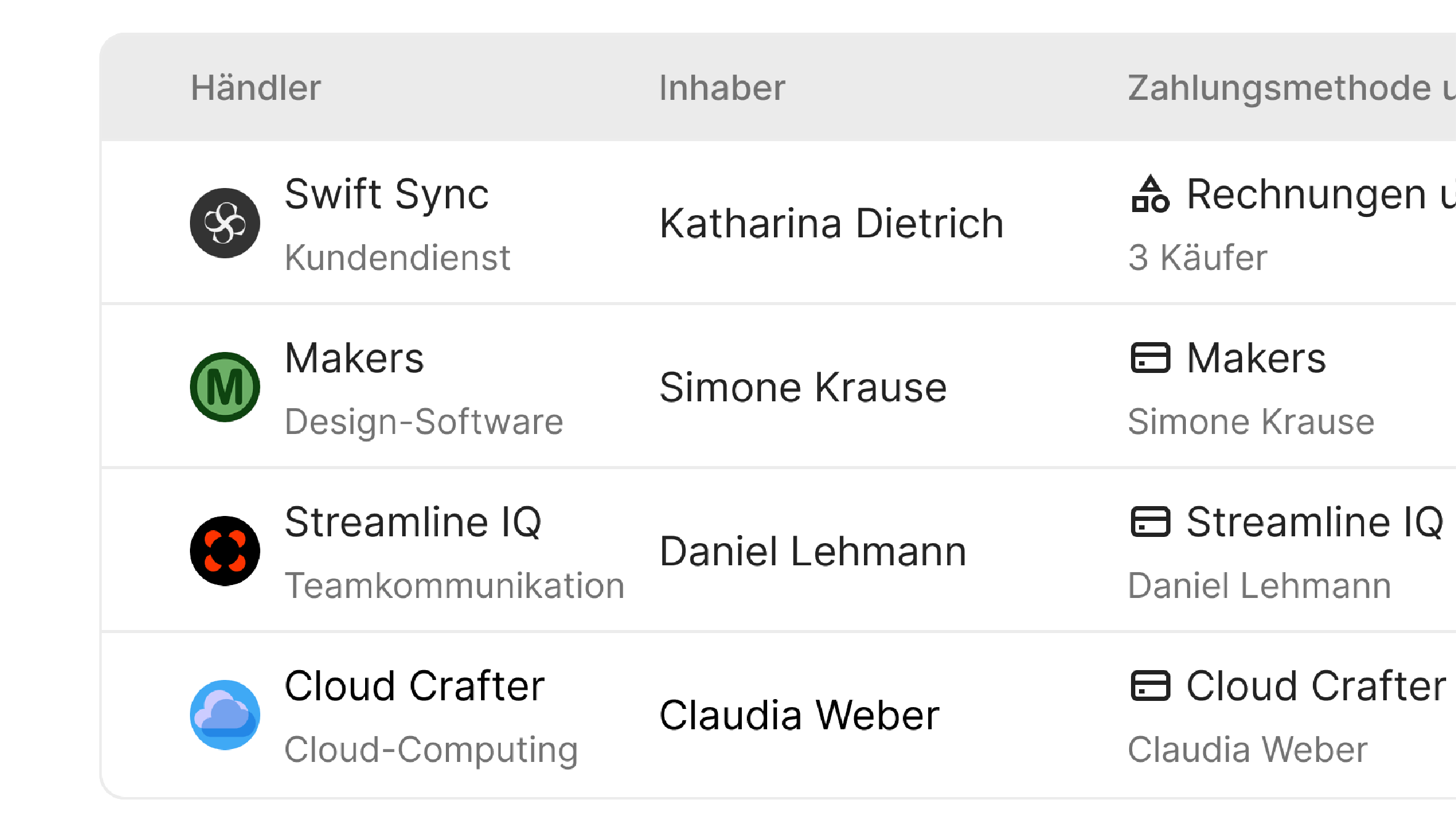
Task: Select owner Simone Krause in Inhaber column
Action: (x=803, y=387)
